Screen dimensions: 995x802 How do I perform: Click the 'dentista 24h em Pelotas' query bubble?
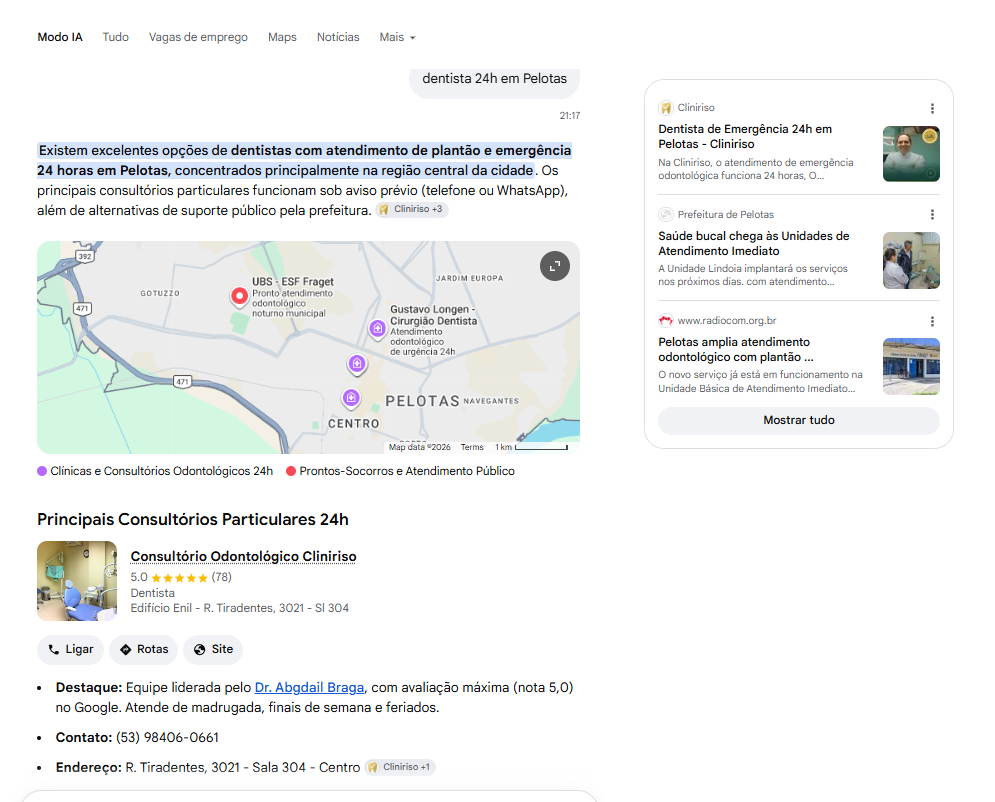click(x=494, y=79)
